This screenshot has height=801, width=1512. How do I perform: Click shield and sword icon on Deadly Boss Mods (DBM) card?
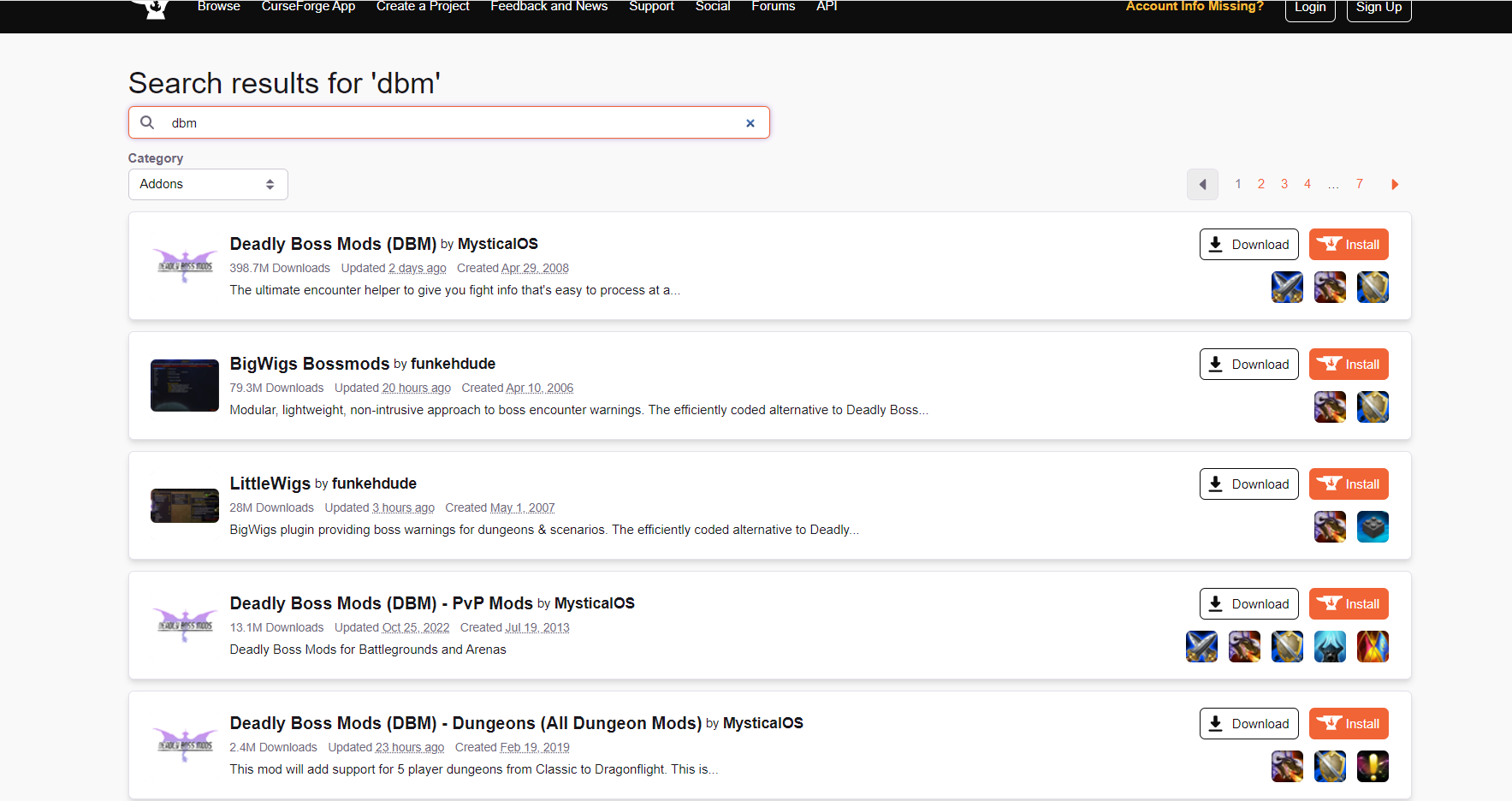(1373, 288)
